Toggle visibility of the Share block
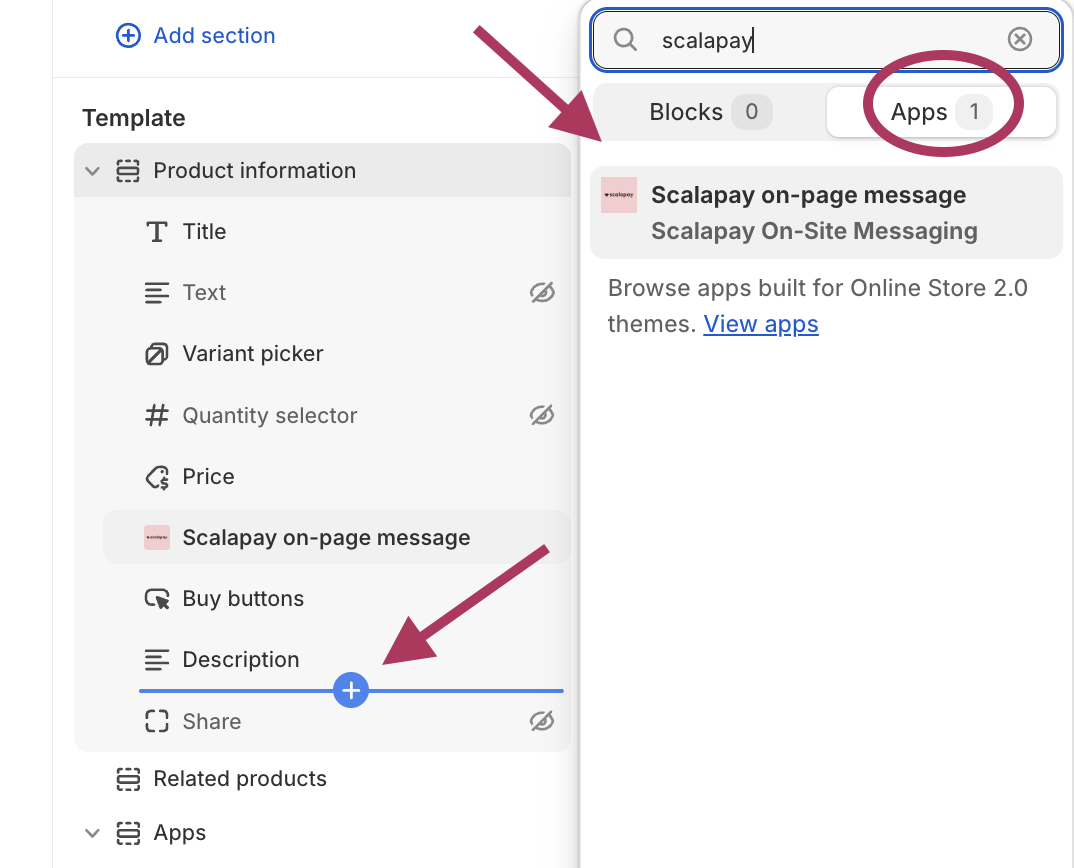This screenshot has height=868, width=1074. pyautogui.click(x=542, y=721)
